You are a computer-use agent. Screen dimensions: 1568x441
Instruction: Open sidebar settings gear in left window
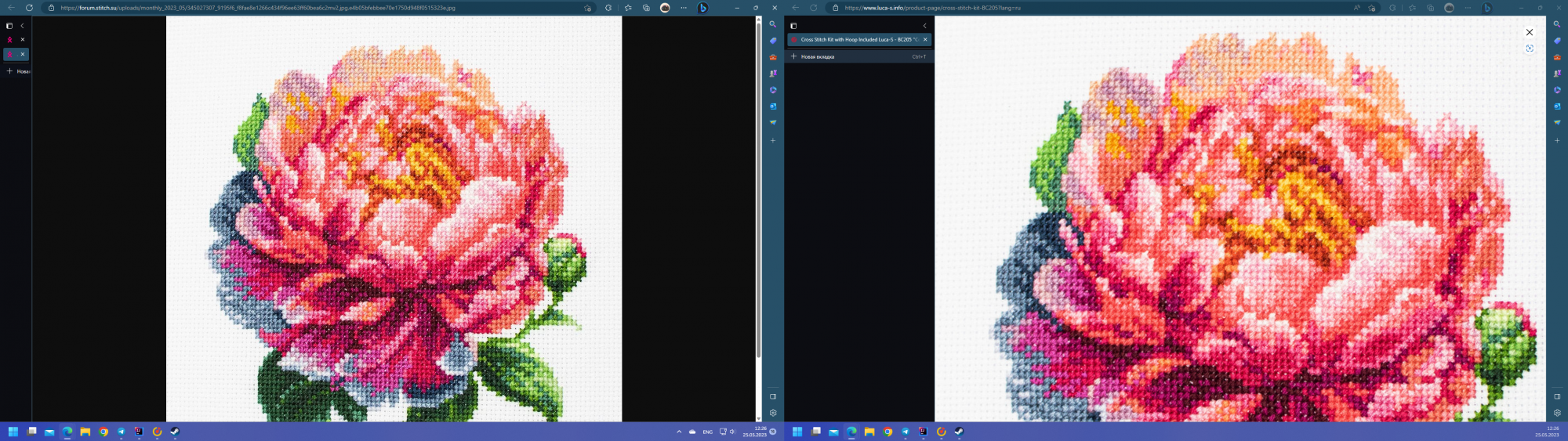click(x=773, y=413)
